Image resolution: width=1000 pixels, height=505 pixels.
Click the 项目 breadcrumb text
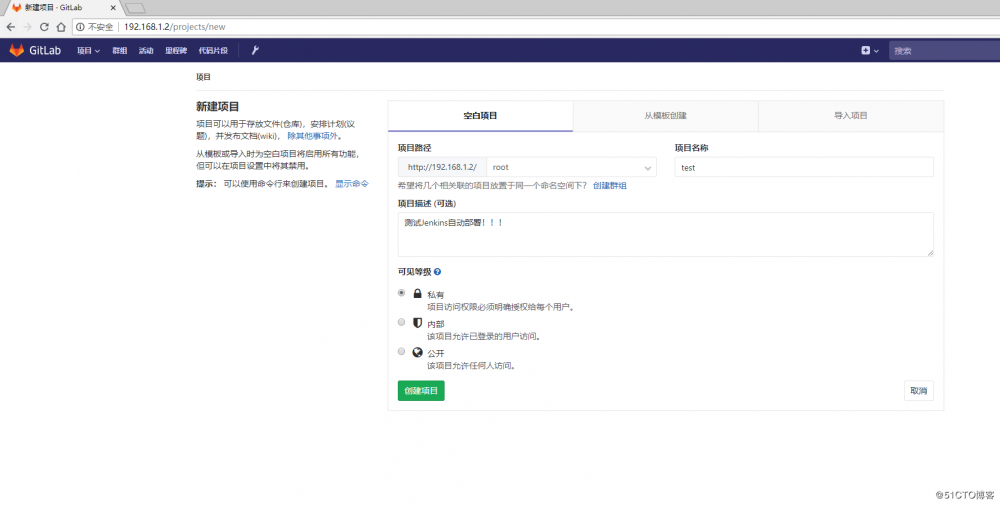point(203,77)
